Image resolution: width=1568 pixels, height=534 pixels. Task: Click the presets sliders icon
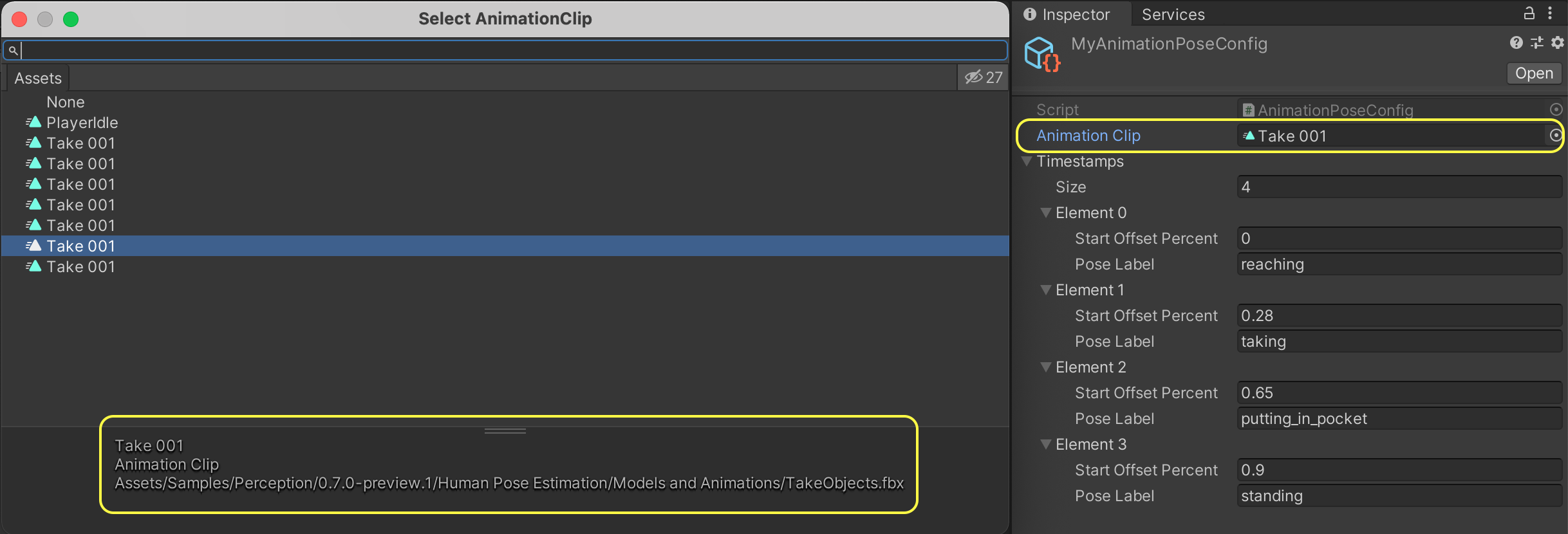coord(1536,42)
